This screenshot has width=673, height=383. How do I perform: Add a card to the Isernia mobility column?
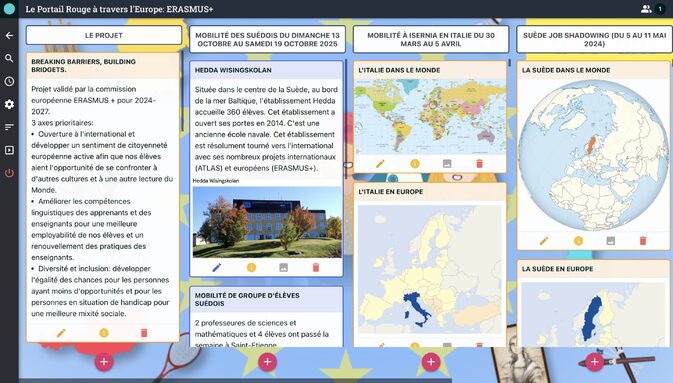pyautogui.click(x=431, y=362)
